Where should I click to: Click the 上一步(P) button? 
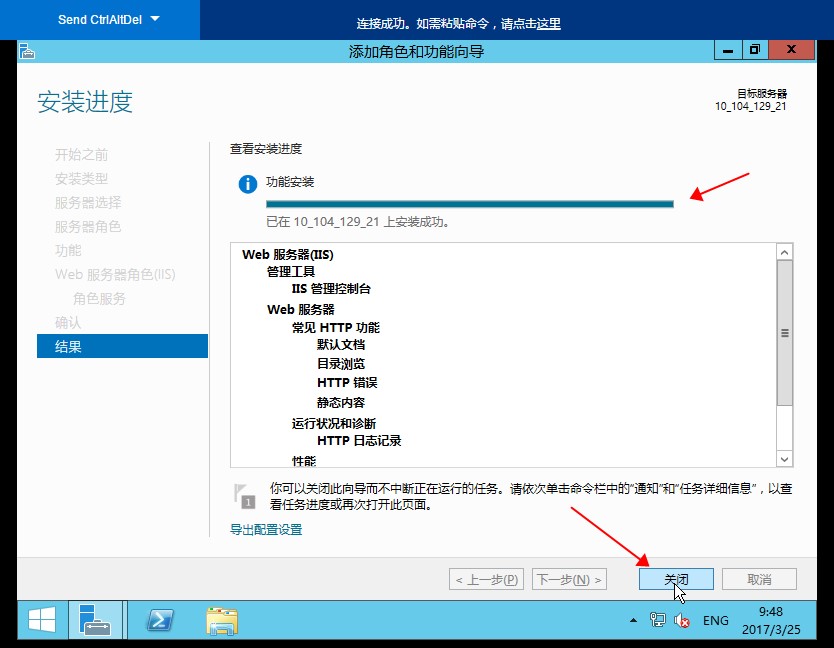point(487,579)
